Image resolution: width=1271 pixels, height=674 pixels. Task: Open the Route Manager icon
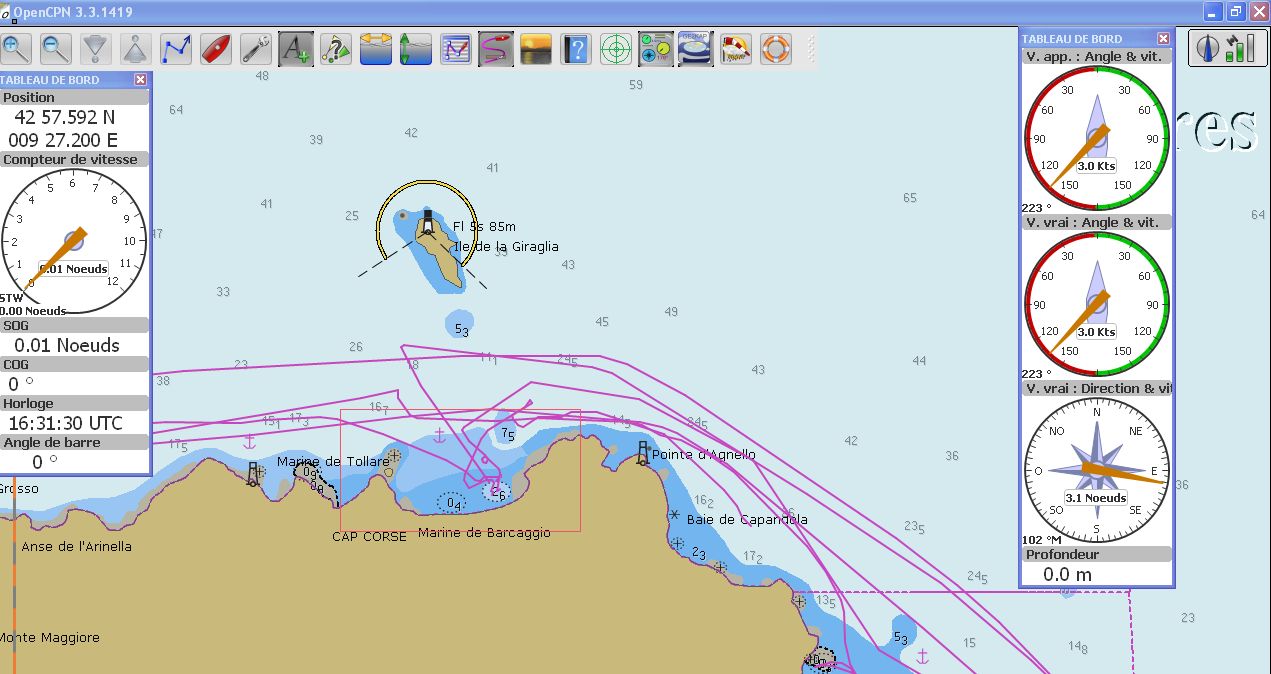coord(456,48)
